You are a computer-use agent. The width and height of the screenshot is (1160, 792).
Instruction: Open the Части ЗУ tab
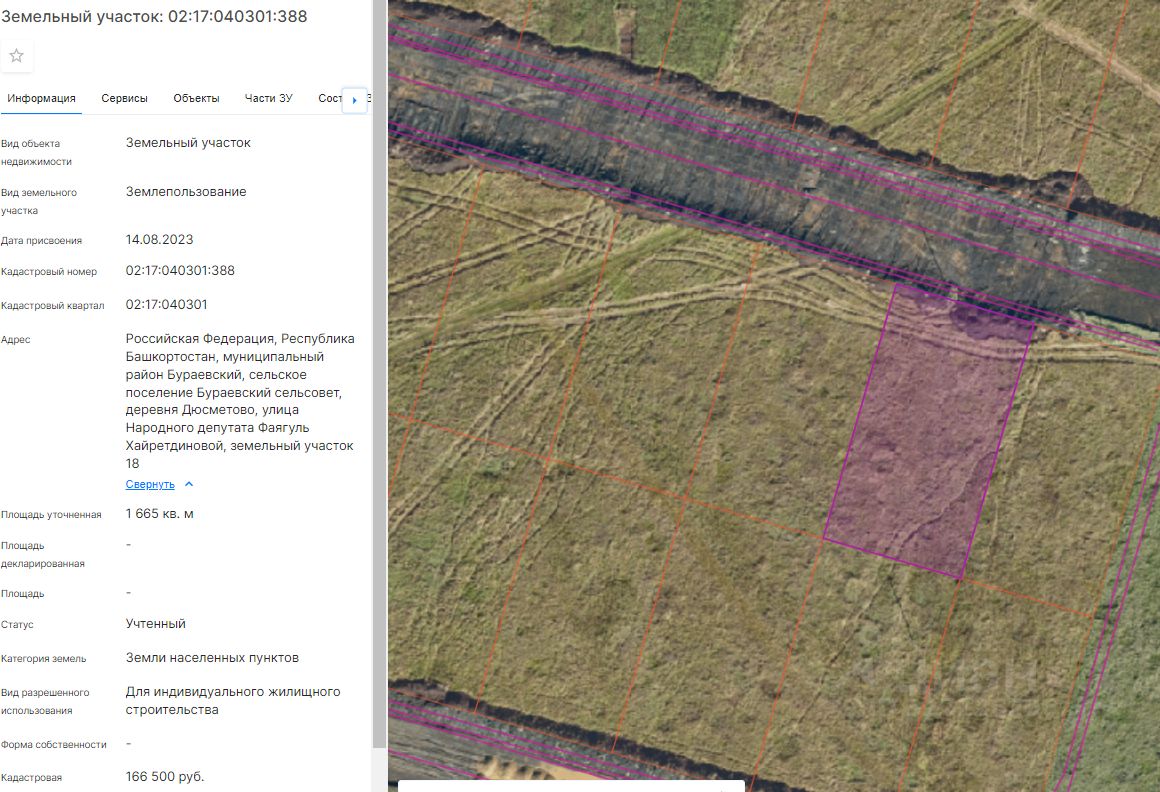pos(269,98)
